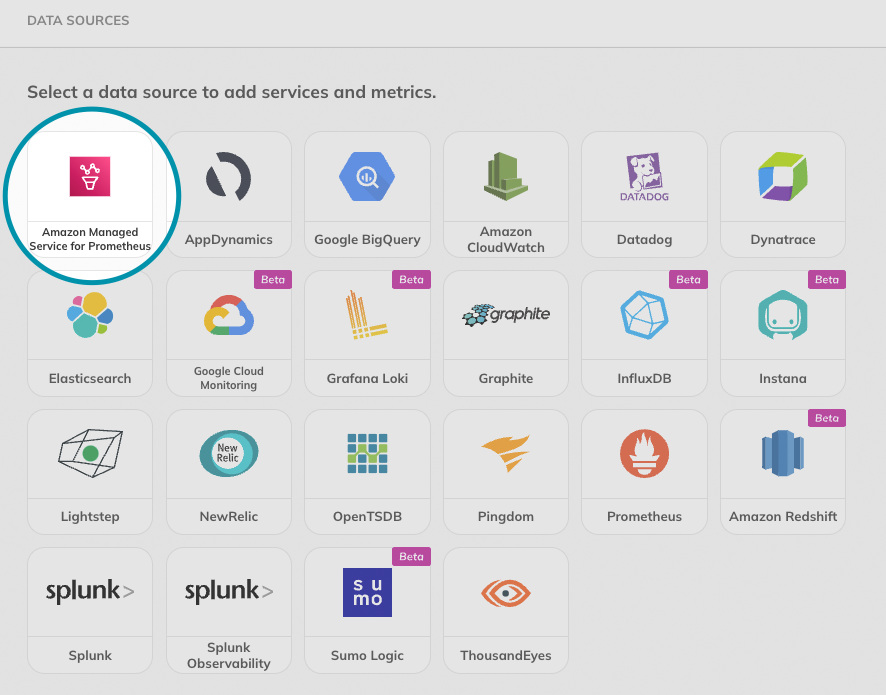Select the Splunk logo tile

tap(90, 592)
